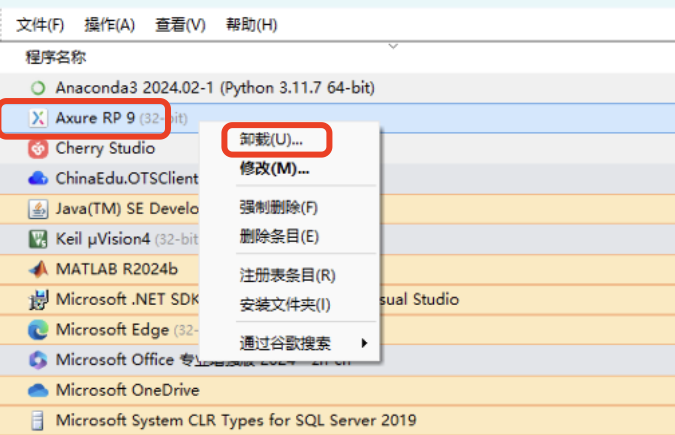The width and height of the screenshot is (675, 435).
Task: Select the ChinaEdu.OTSClient entry
Action: point(127,178)
